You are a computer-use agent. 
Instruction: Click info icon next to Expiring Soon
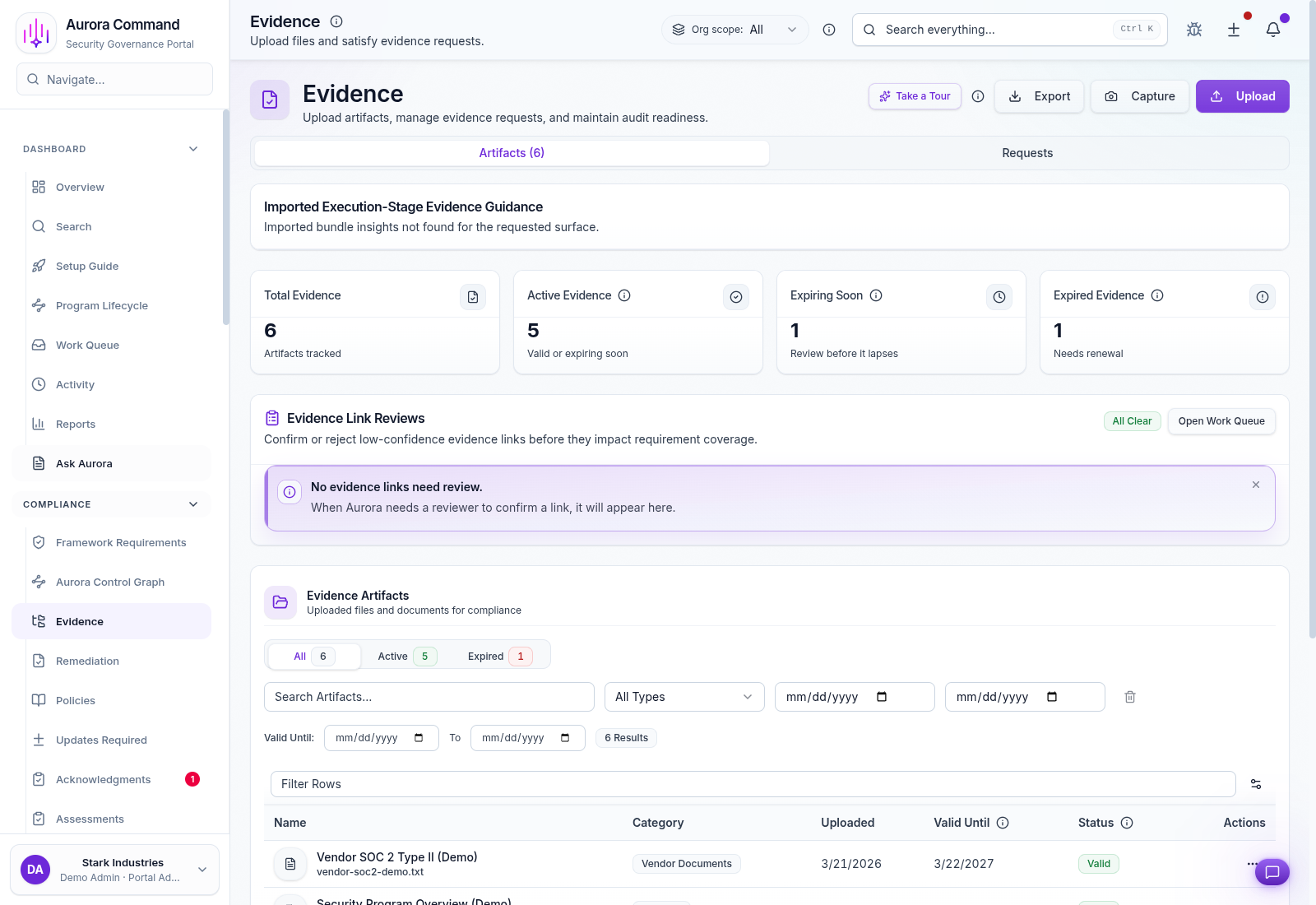pos(876,295)
